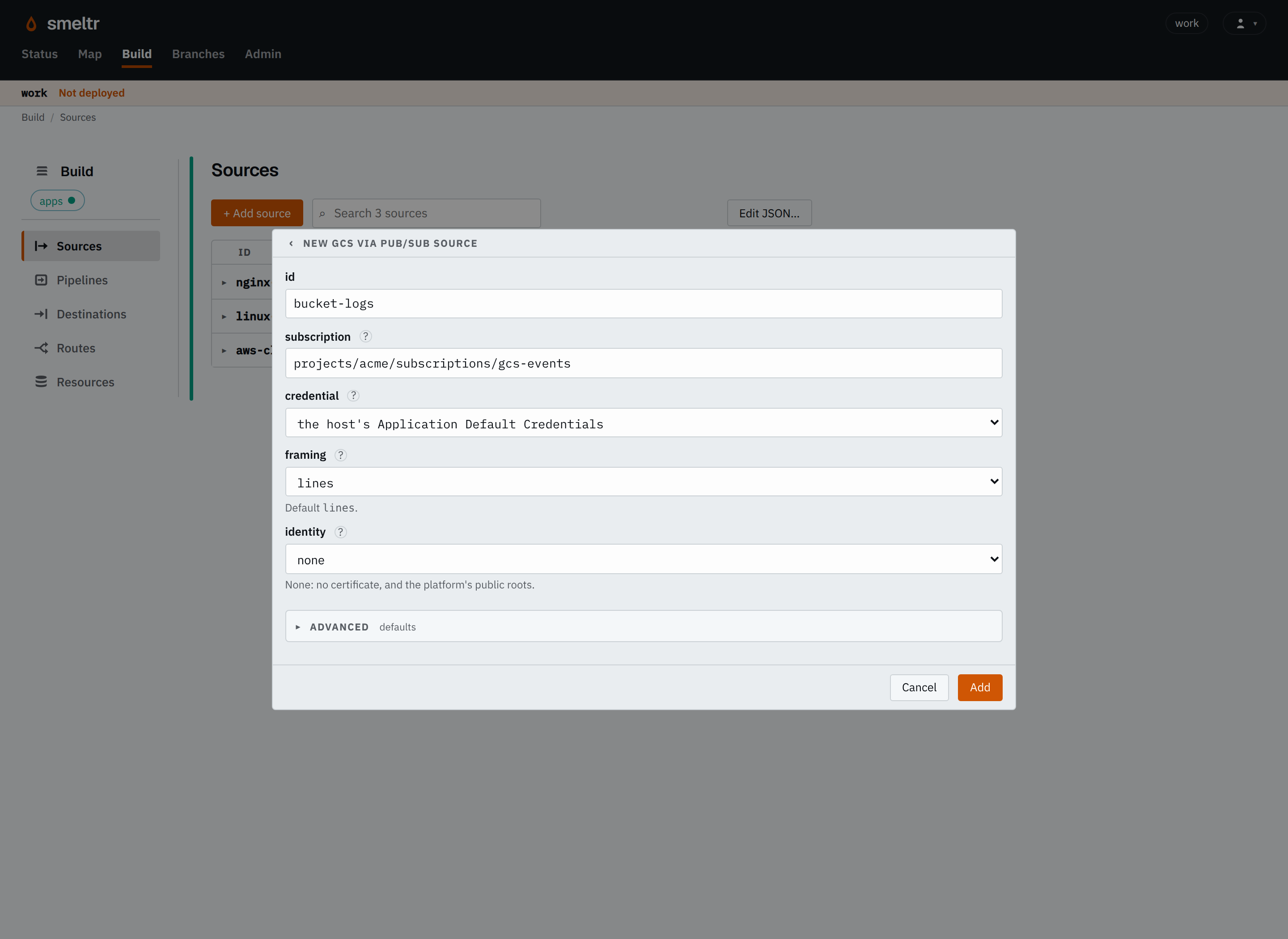
Task: Click the Search 3 sources field
Action: [426, 213]
